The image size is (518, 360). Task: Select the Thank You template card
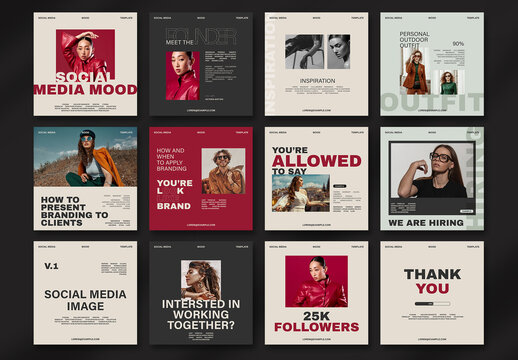(x=432, y=293)
